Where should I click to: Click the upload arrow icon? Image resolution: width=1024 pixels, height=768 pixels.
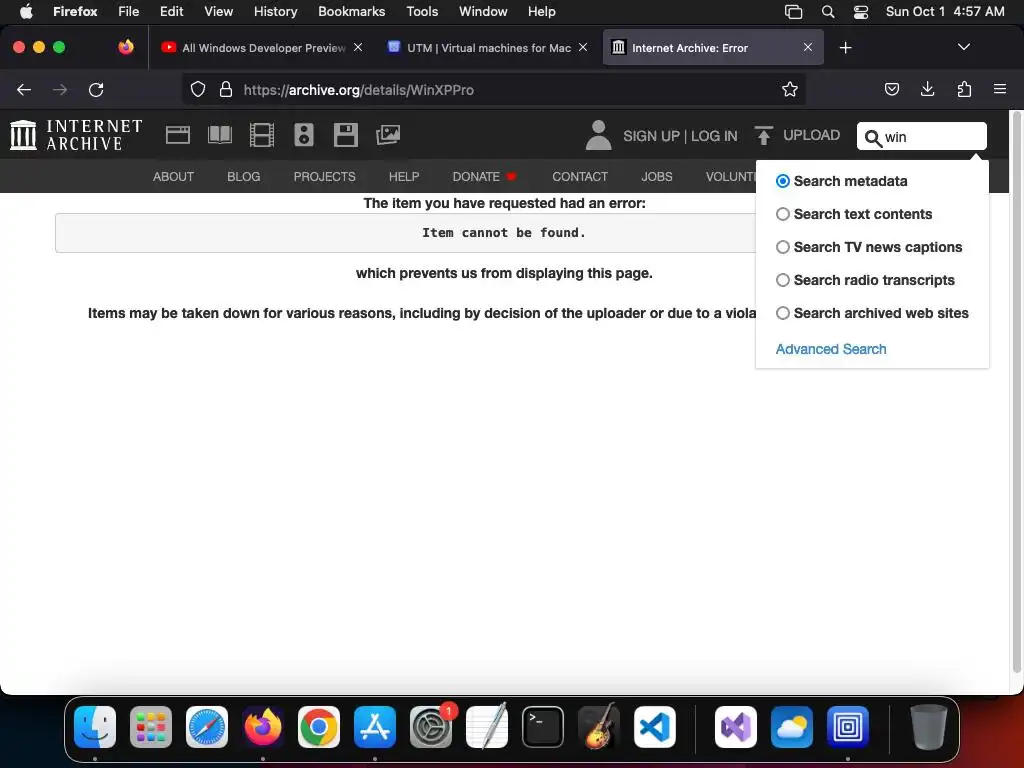(763, 135)
